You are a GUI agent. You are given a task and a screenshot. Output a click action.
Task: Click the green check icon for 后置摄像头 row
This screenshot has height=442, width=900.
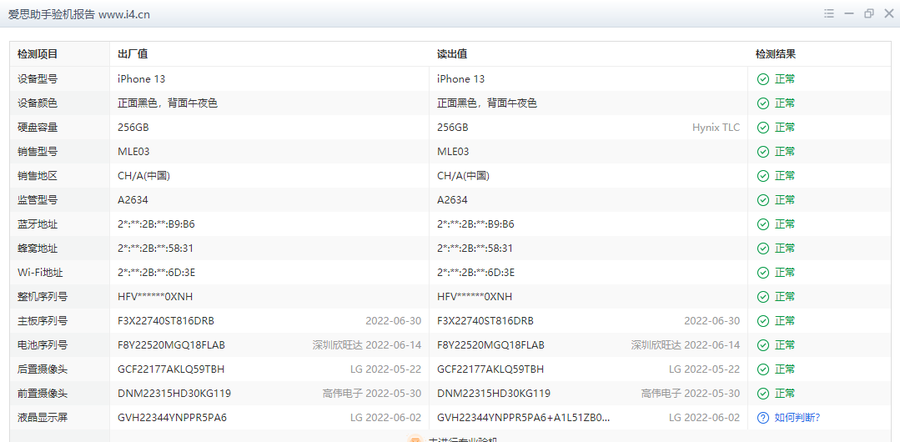pos(763,369)
